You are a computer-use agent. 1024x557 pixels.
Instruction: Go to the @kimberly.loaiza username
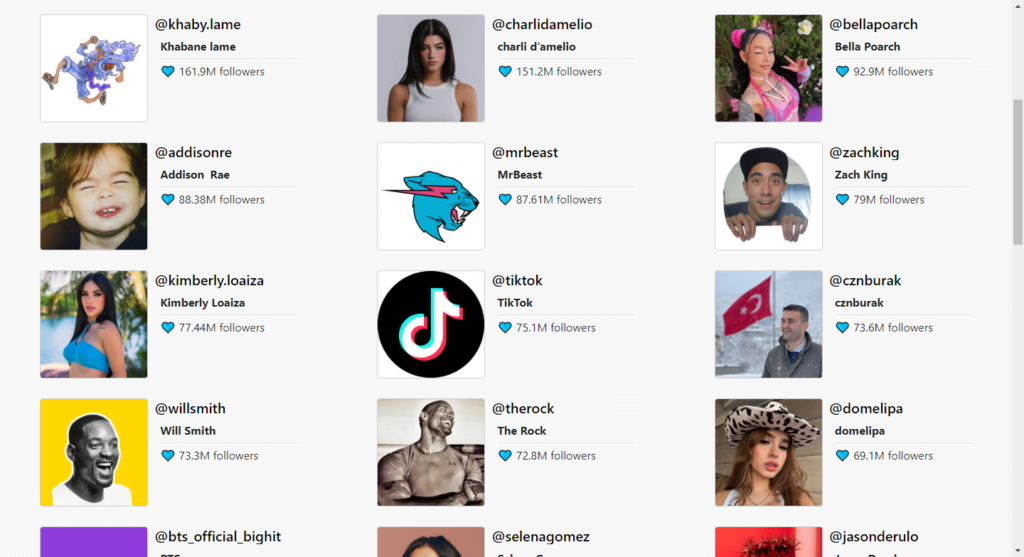click(x=210, y=280)
